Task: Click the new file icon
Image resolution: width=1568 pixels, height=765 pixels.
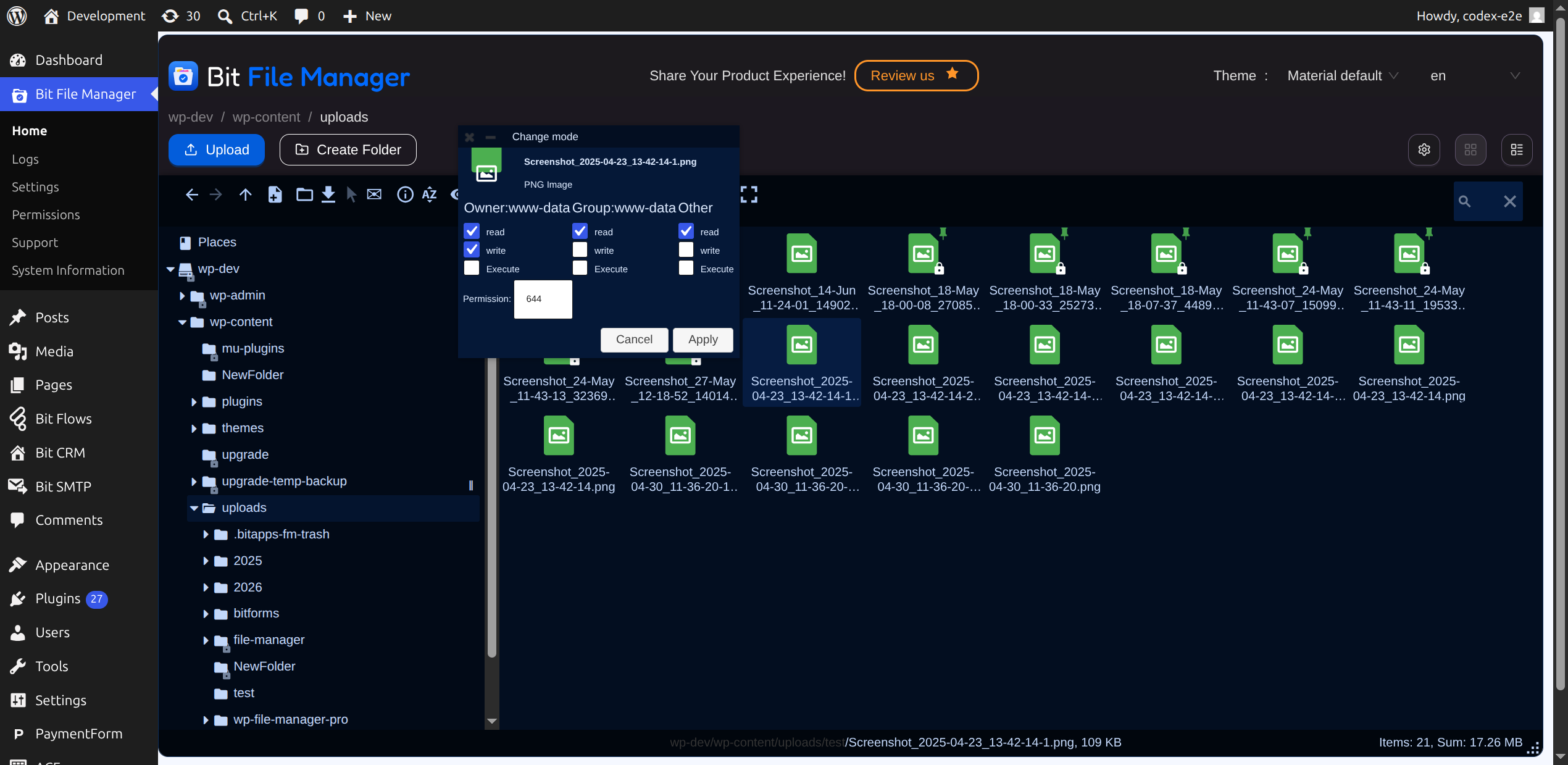Action: click(275, 195)
